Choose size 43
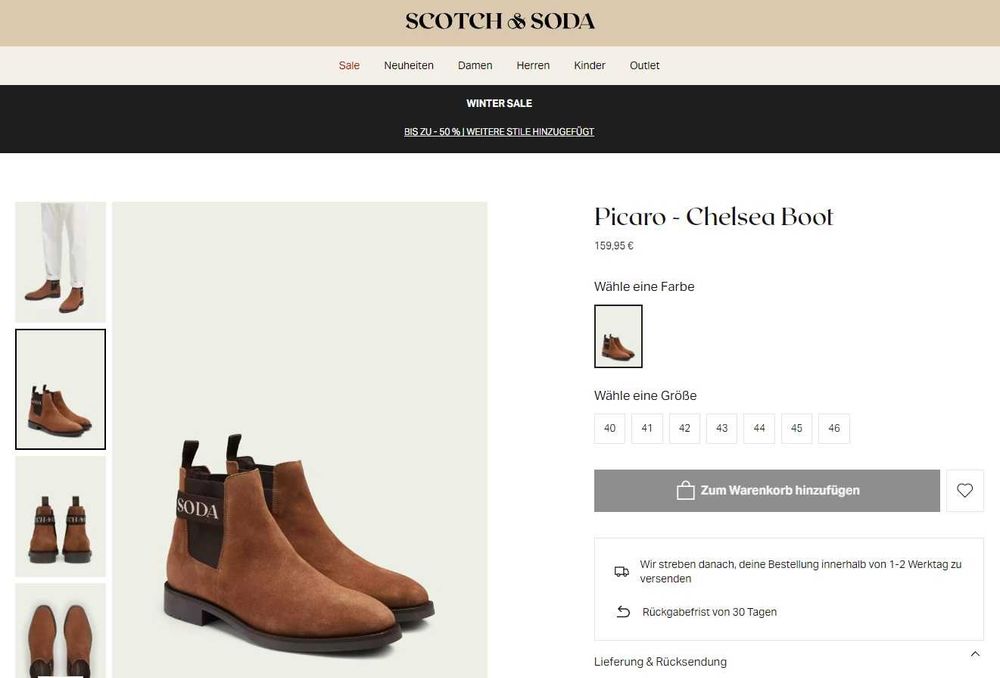Image resolution: width=1000 pixels, height=678 pixels. (x=722, y=429)
